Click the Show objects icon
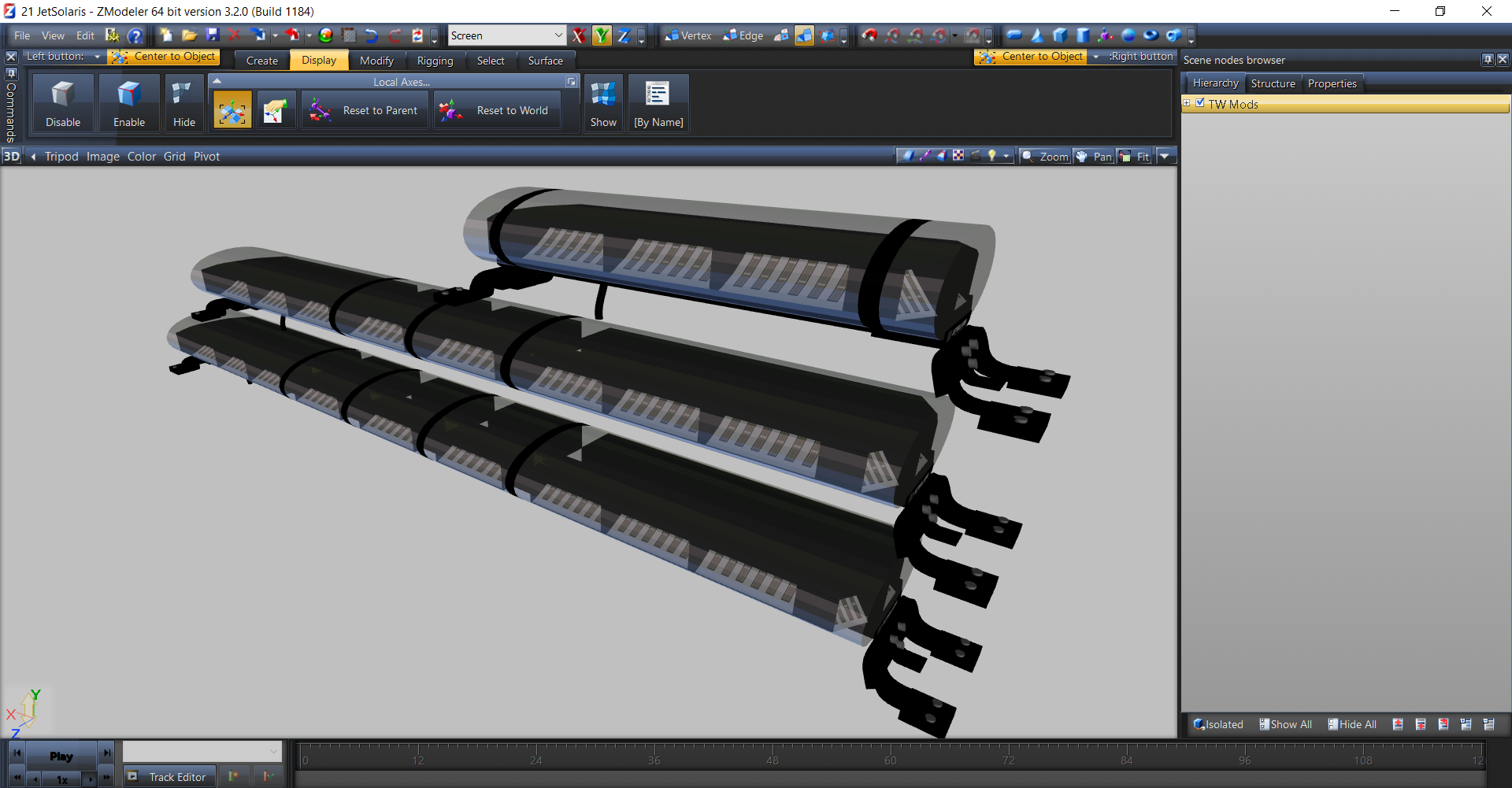The height and width of the screenshot is (788, 1512). [x=603, y=103]
